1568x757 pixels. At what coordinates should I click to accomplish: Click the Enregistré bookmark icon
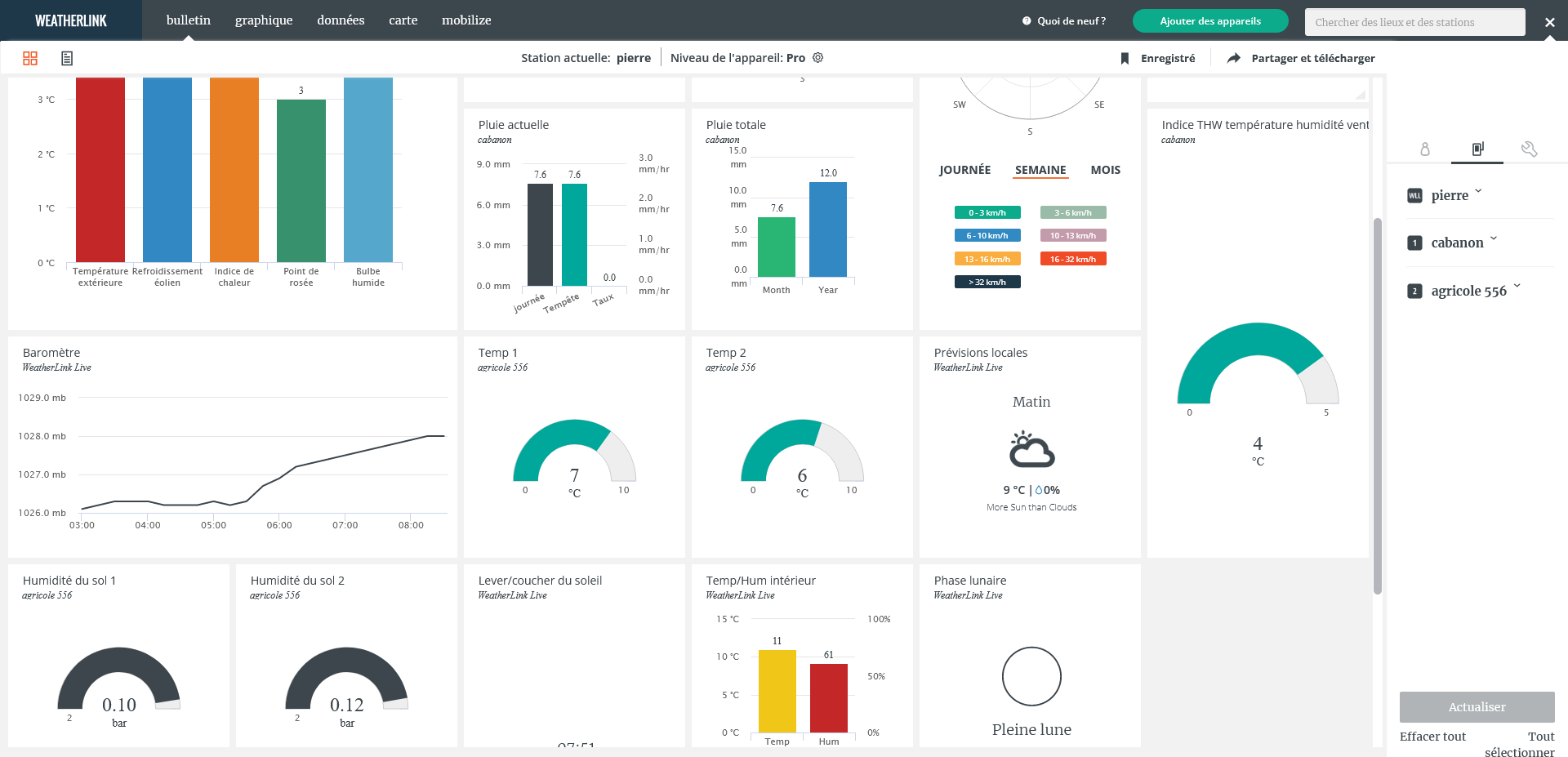[x=1125, y=58]
